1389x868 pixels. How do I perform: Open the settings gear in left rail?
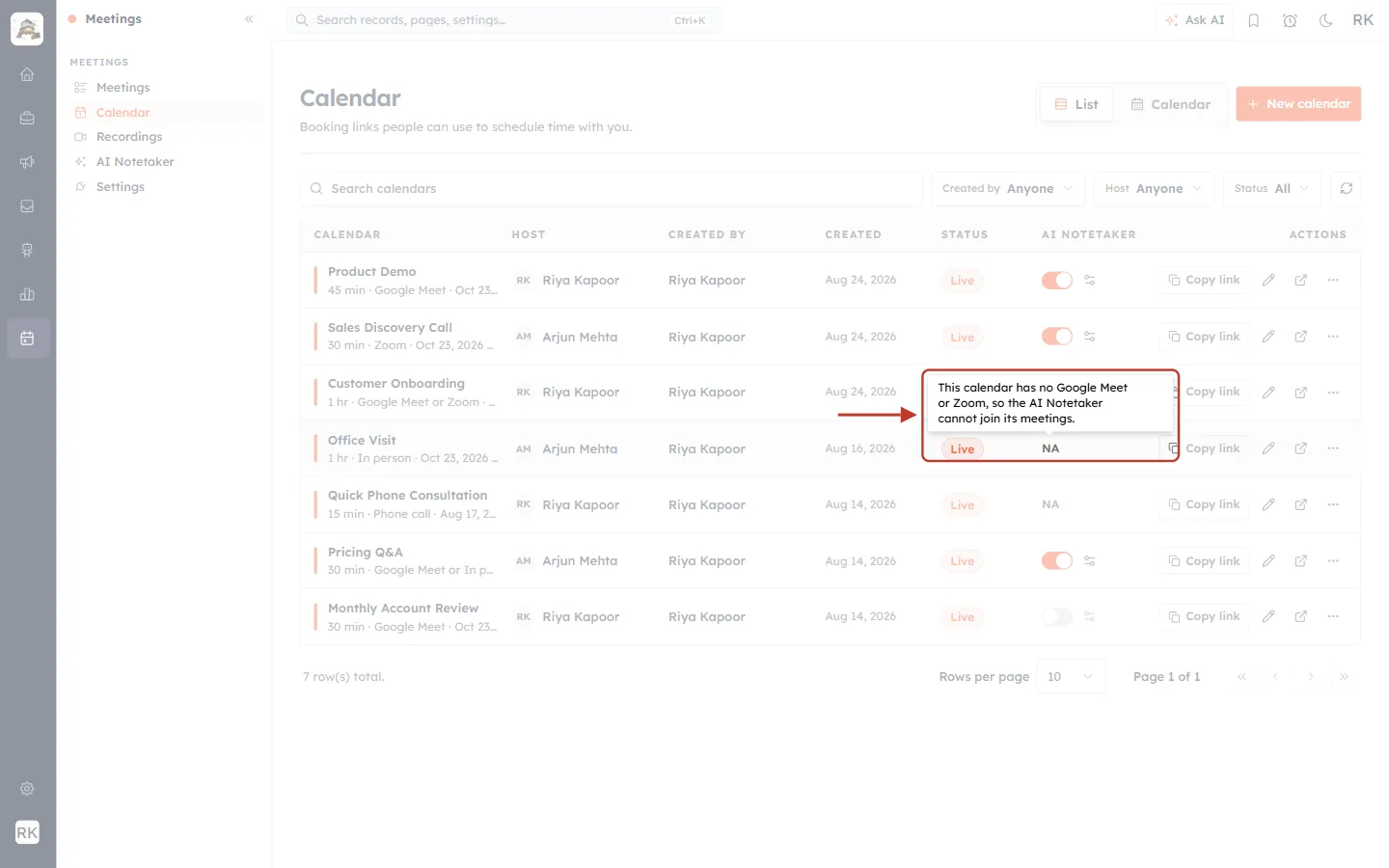(x=27, y=789)
